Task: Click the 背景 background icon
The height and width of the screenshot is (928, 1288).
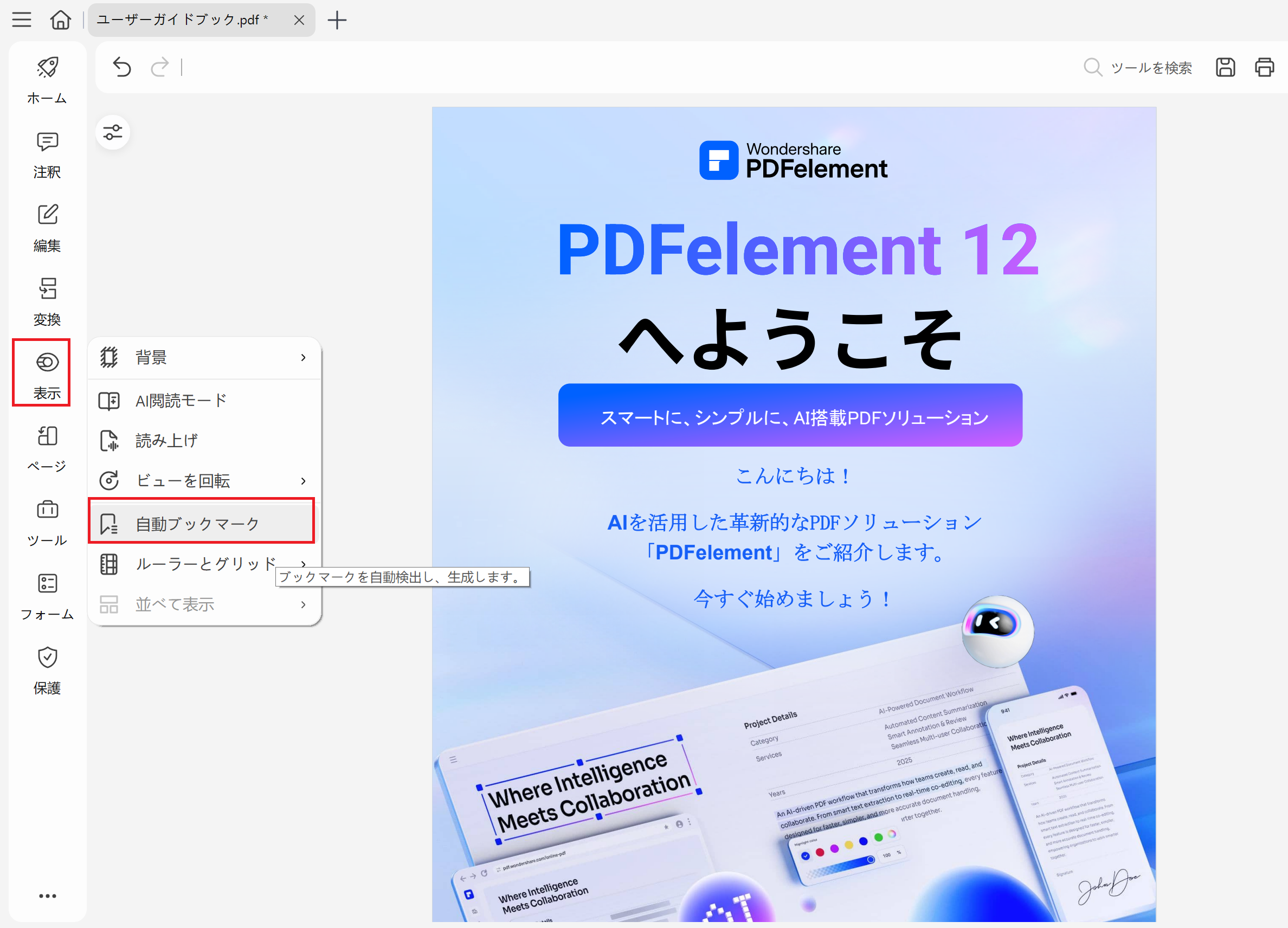Action: coord(109,357)
